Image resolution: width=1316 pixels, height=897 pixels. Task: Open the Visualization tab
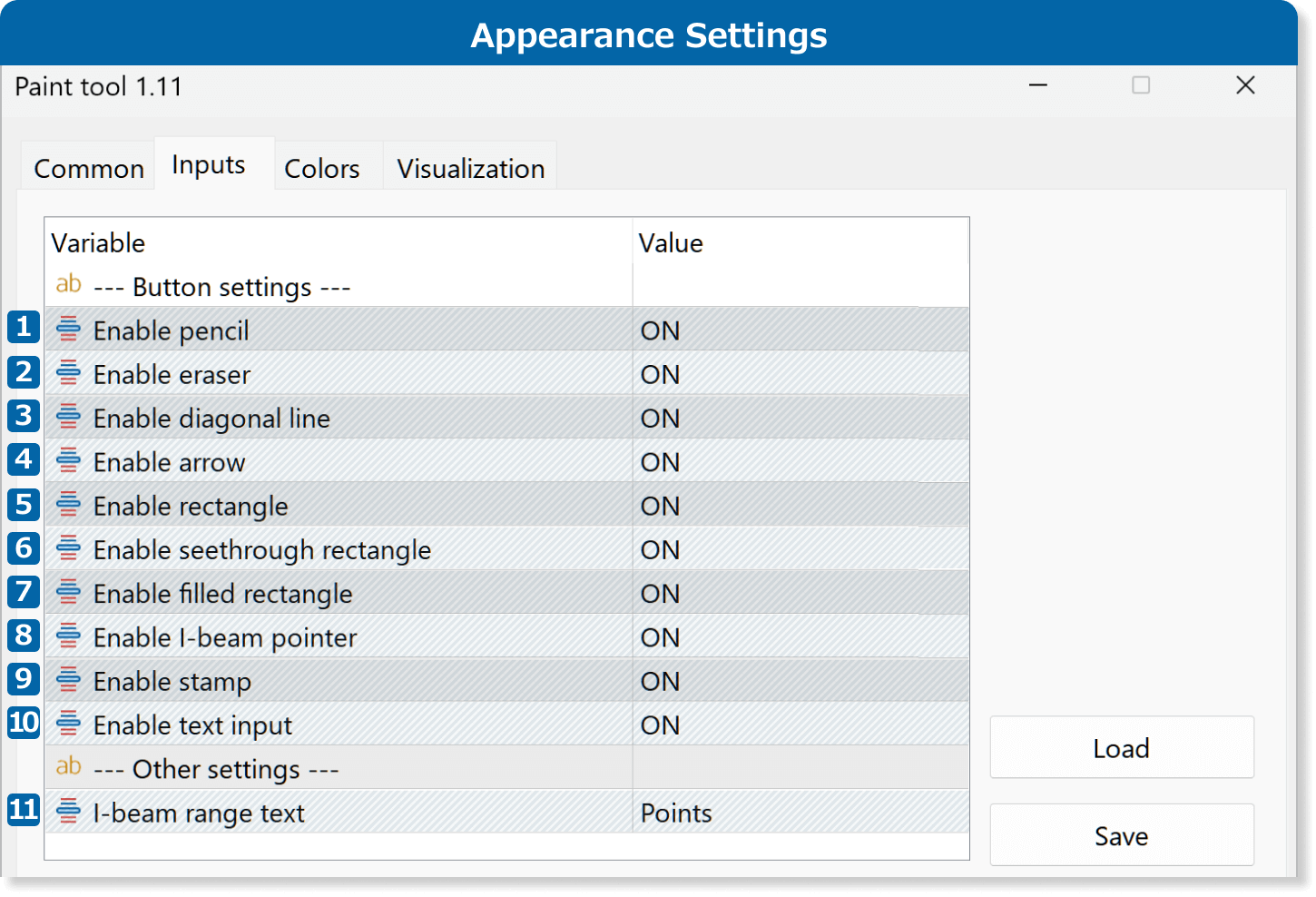(470, 169)
